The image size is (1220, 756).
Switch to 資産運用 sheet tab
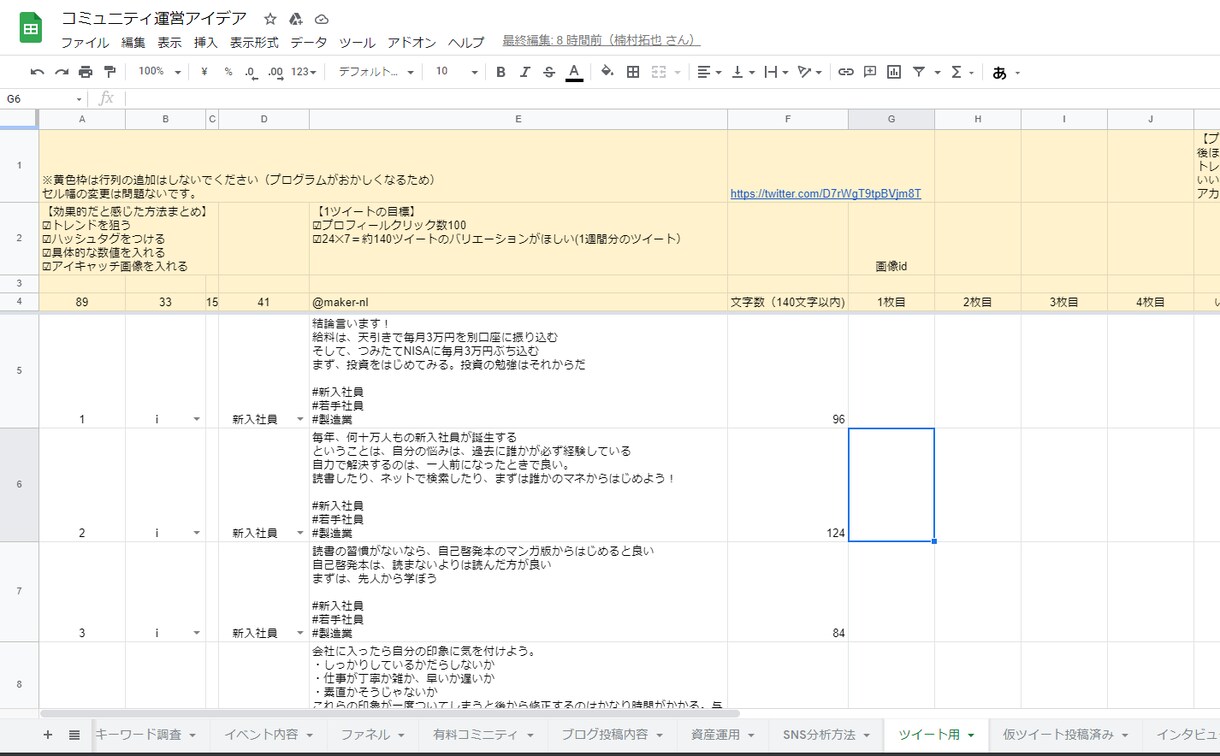723,734
